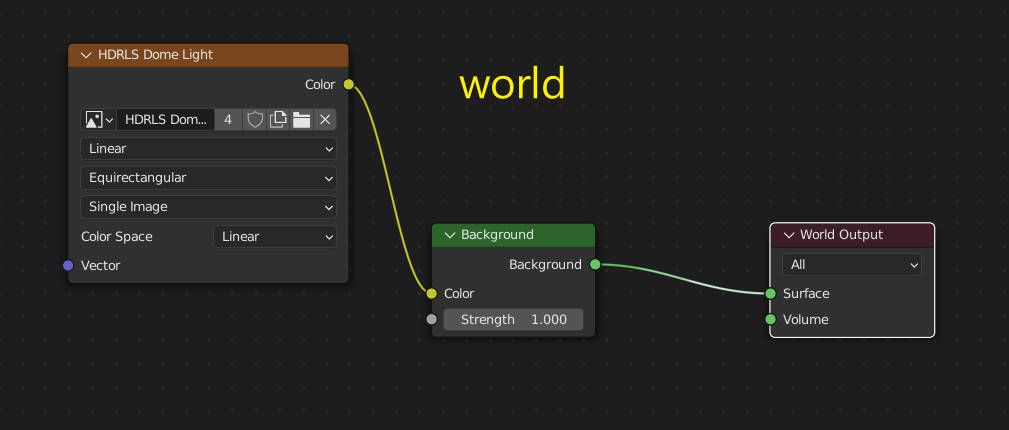Image resolution: width=1009 pixels, height=430 pixels.
Task: Click the Vector input socket
Action: click(x=68, y=265)
